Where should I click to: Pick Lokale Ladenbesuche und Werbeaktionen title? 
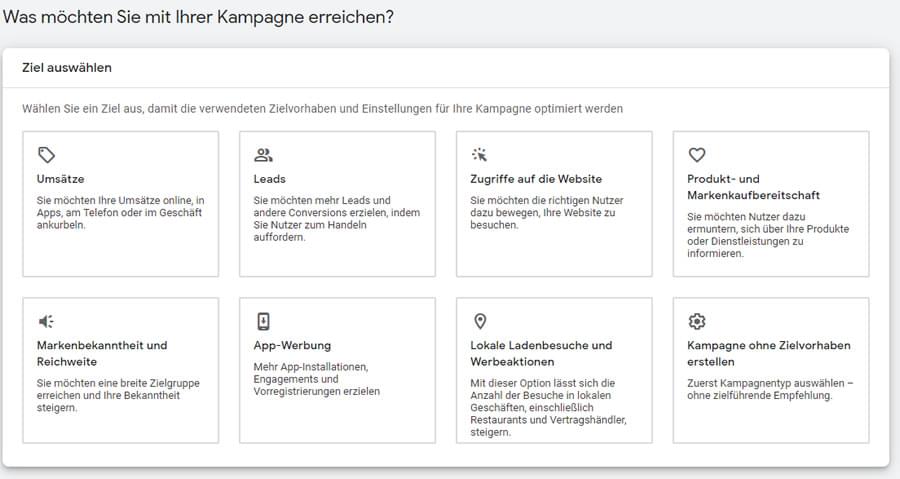541,353
